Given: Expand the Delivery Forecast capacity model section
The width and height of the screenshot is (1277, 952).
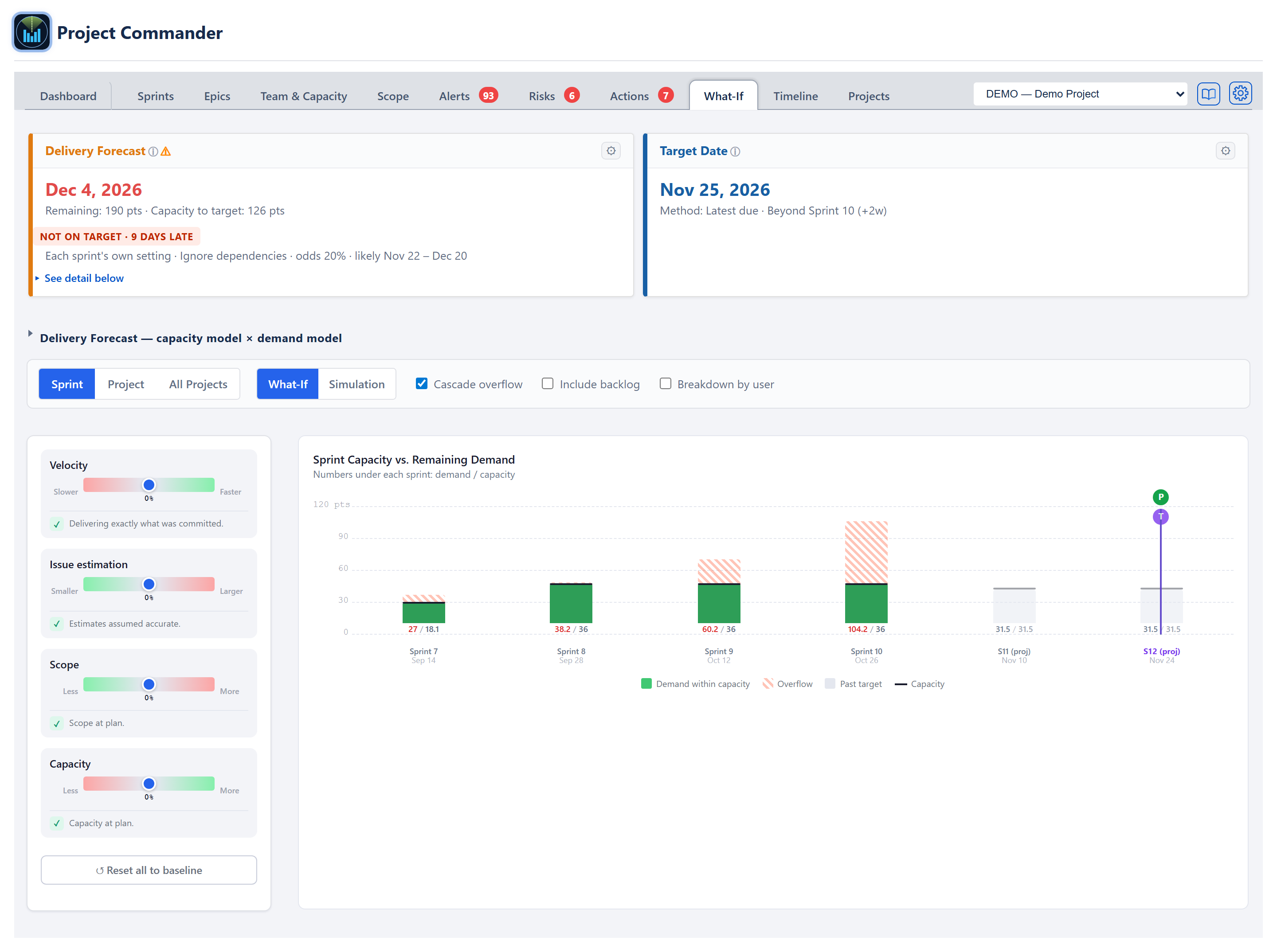Looking at the screenshot, I should (x=190, y=338).
